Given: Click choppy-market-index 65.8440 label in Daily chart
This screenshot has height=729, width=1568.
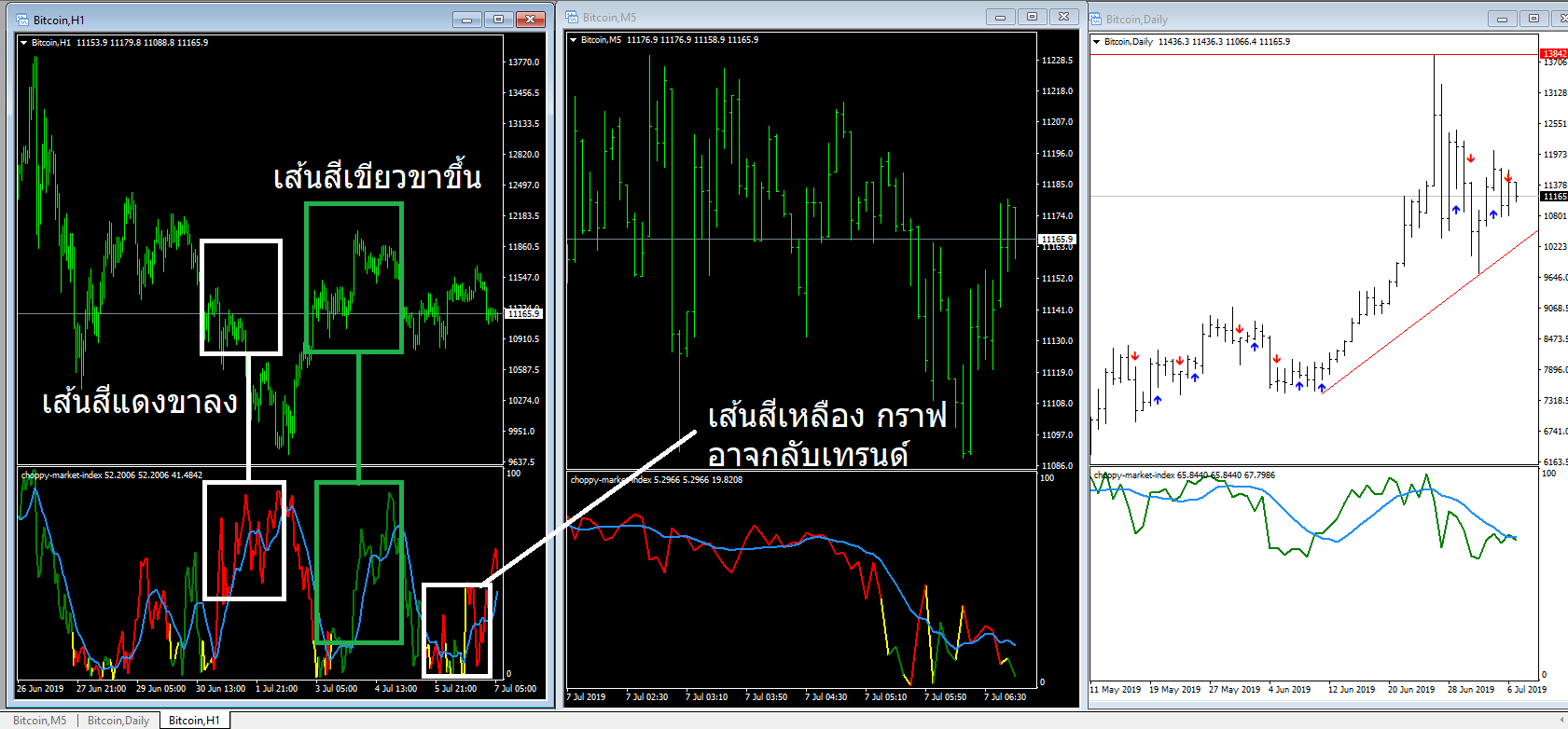Looking at the screenshot, I should [1184, 475].
